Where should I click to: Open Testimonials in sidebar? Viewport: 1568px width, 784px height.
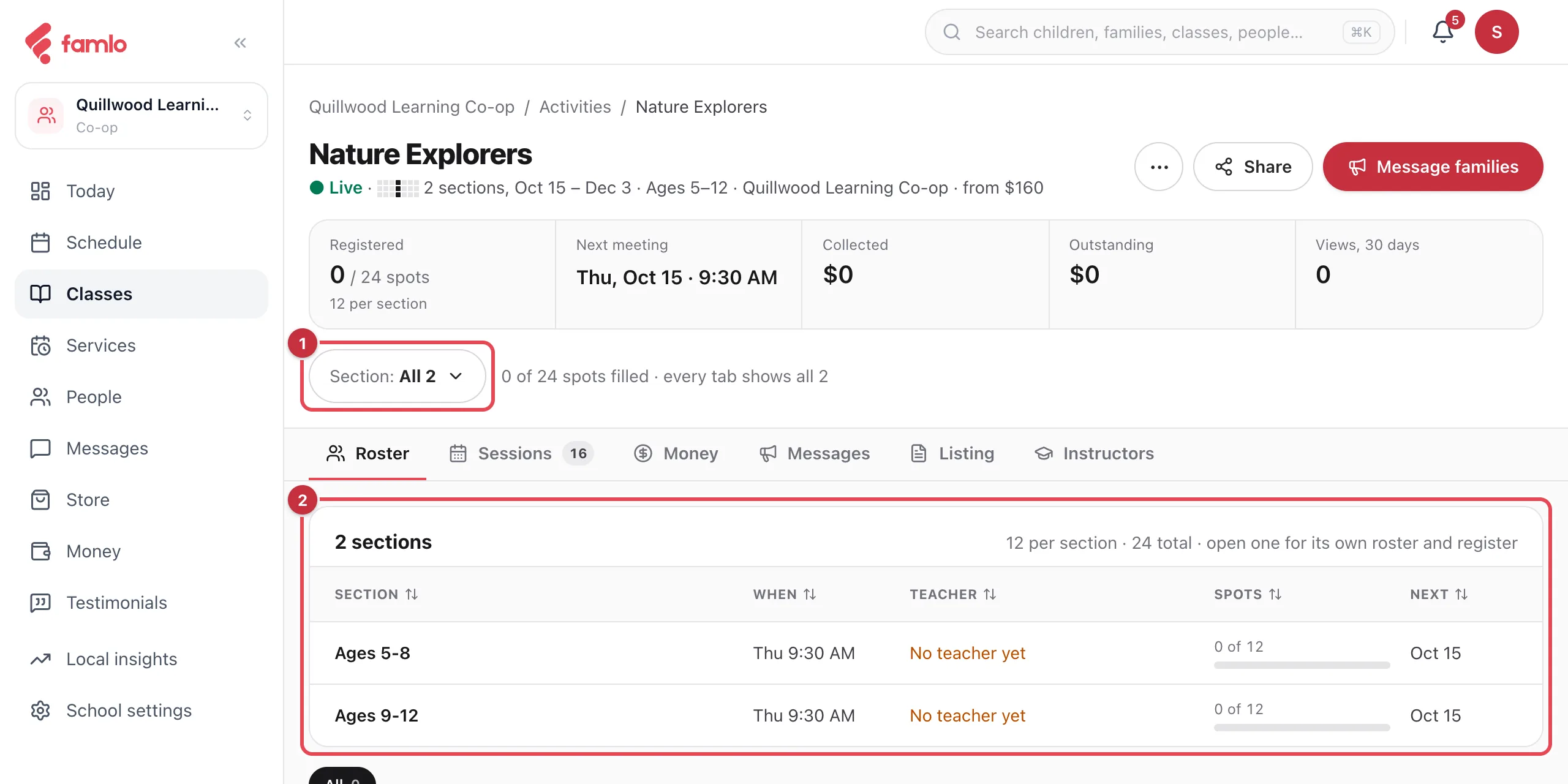coord(141,603)
